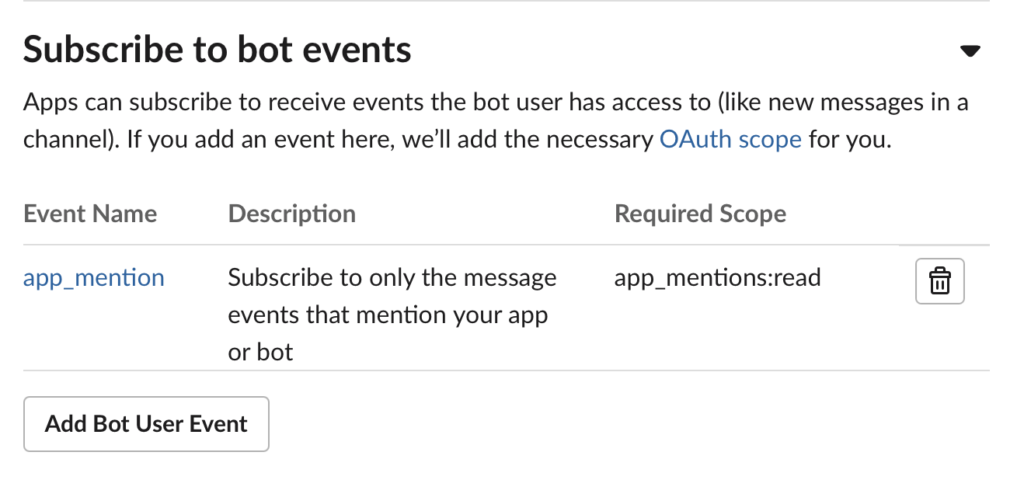Image resolution: width=1024 pixels, height=480 pixels.
Task: Select the Required Scope column header
Action: coord(700,213)
